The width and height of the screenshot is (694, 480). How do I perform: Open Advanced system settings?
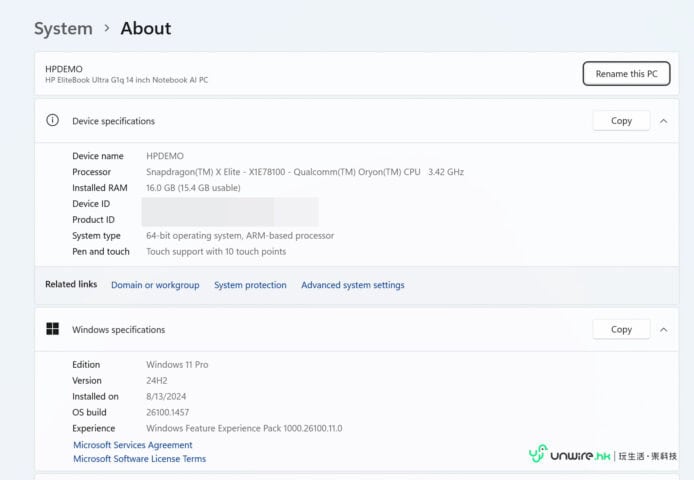(x=353, y=285)
